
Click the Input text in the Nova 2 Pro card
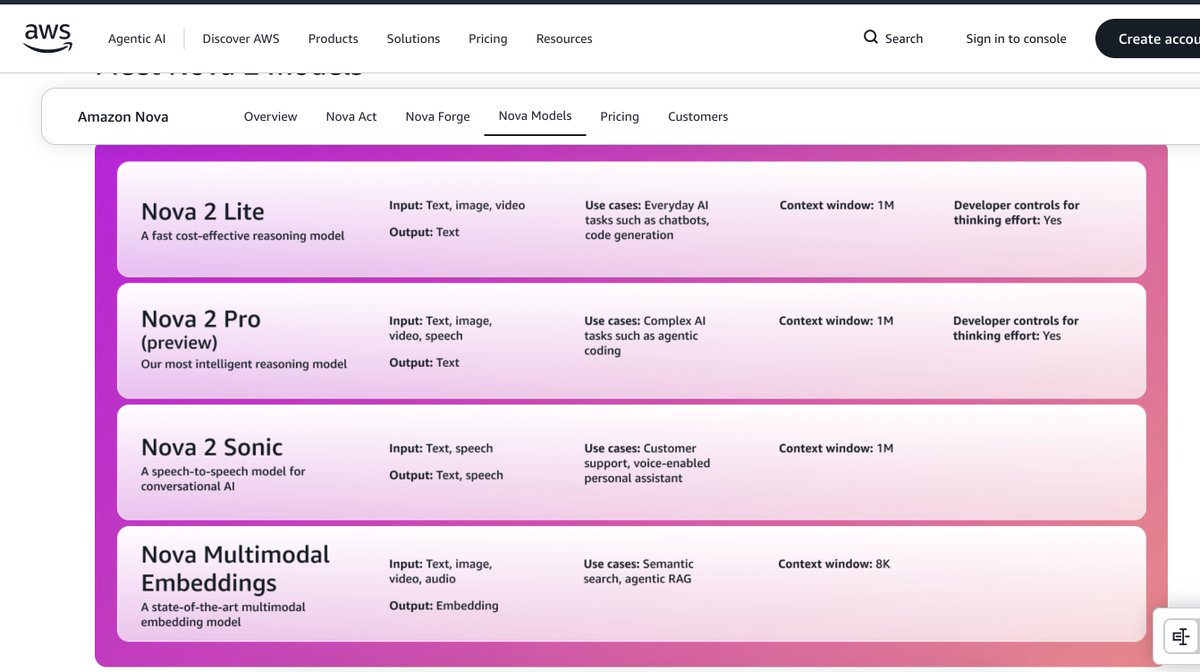[x=440, y=328]
